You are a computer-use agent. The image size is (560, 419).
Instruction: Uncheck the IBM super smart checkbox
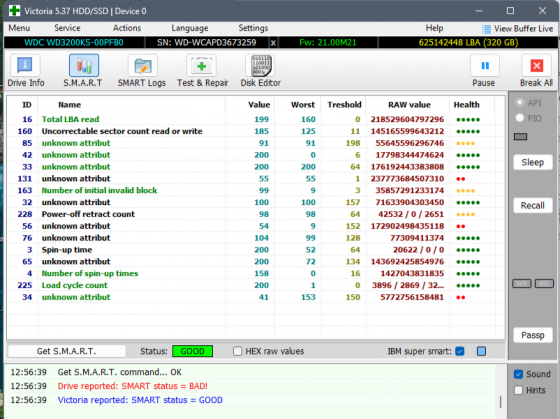tap(460, 351)
